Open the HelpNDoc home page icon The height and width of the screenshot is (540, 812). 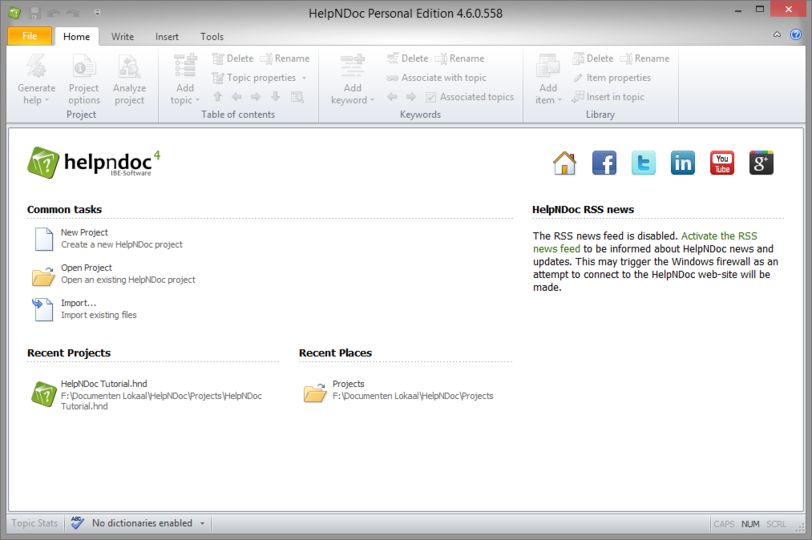coord(564,163)
